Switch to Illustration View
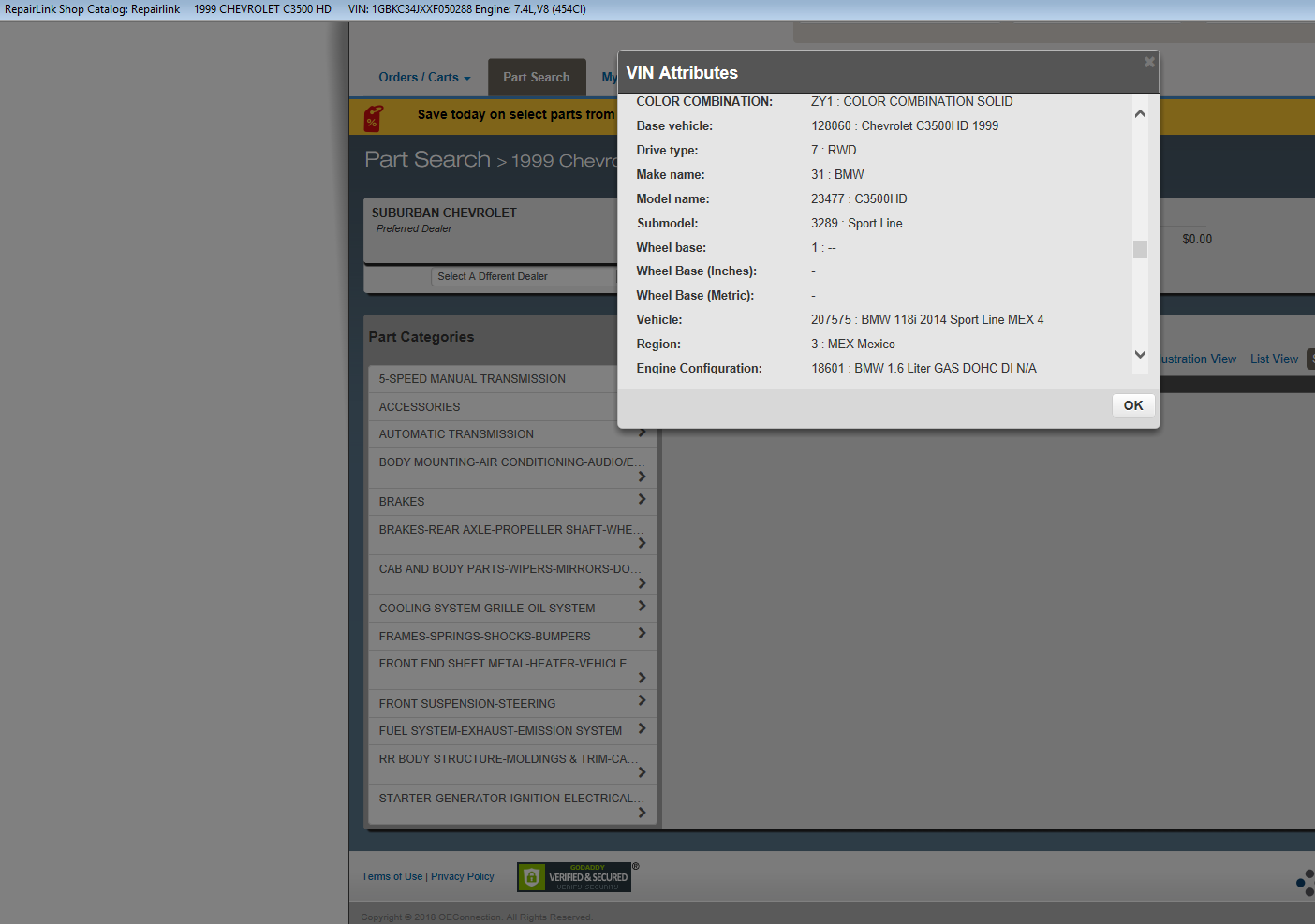Viewport: 1315px width, 924px height. [1198, 359]
